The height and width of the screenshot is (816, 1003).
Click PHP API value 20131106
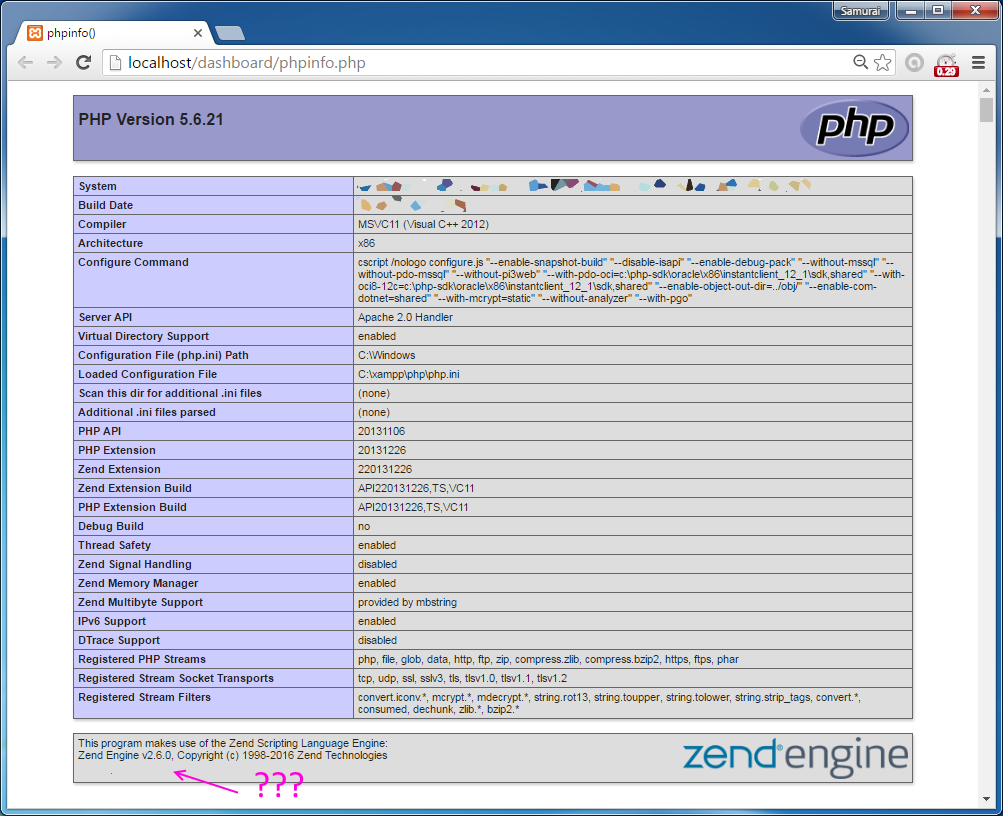[x=381, y=432]
